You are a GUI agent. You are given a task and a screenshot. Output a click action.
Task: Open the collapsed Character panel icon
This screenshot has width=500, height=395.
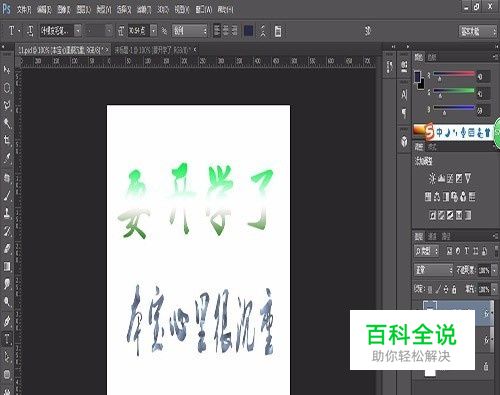[404, 95]
